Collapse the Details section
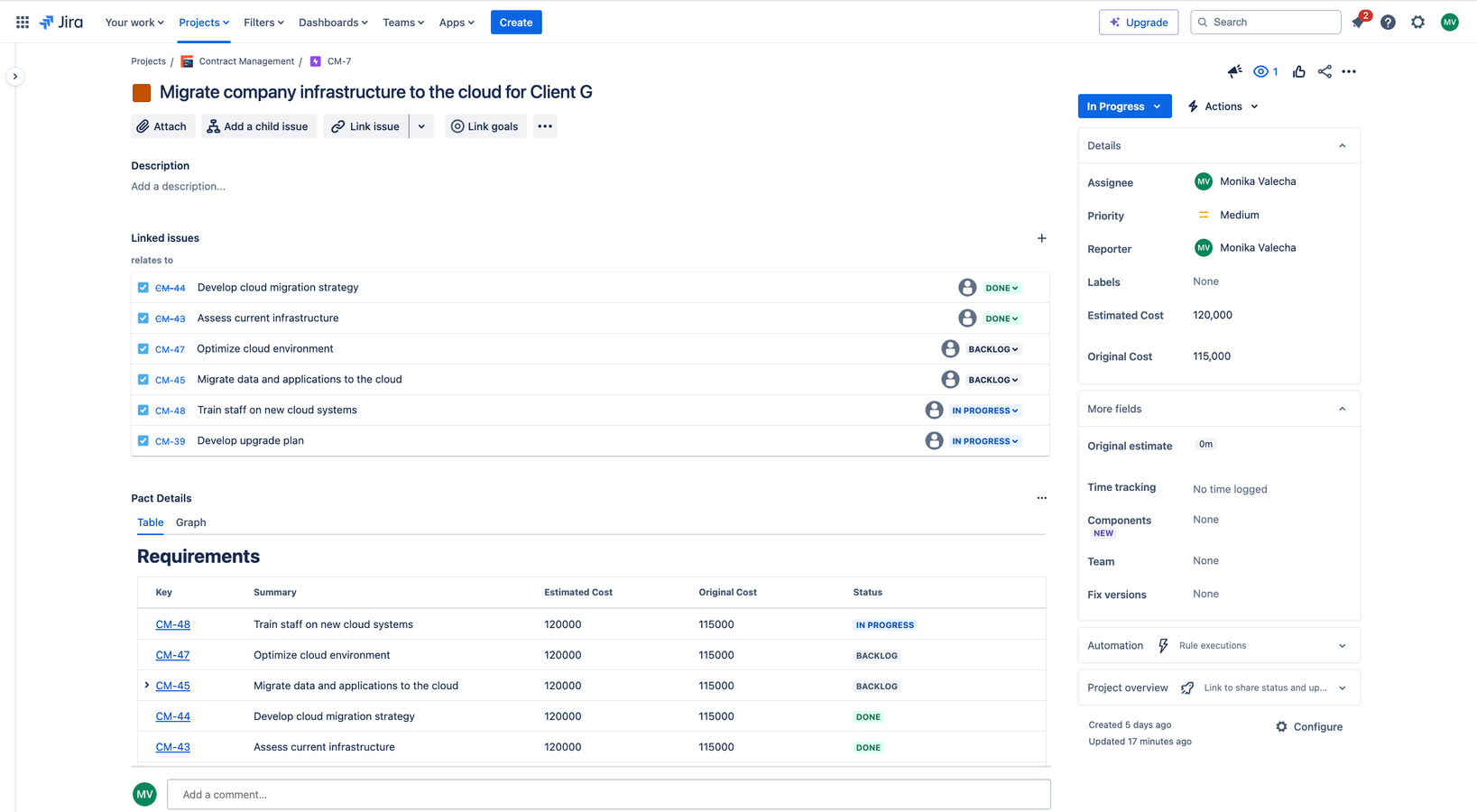1477x812 pixels. 1342,146
